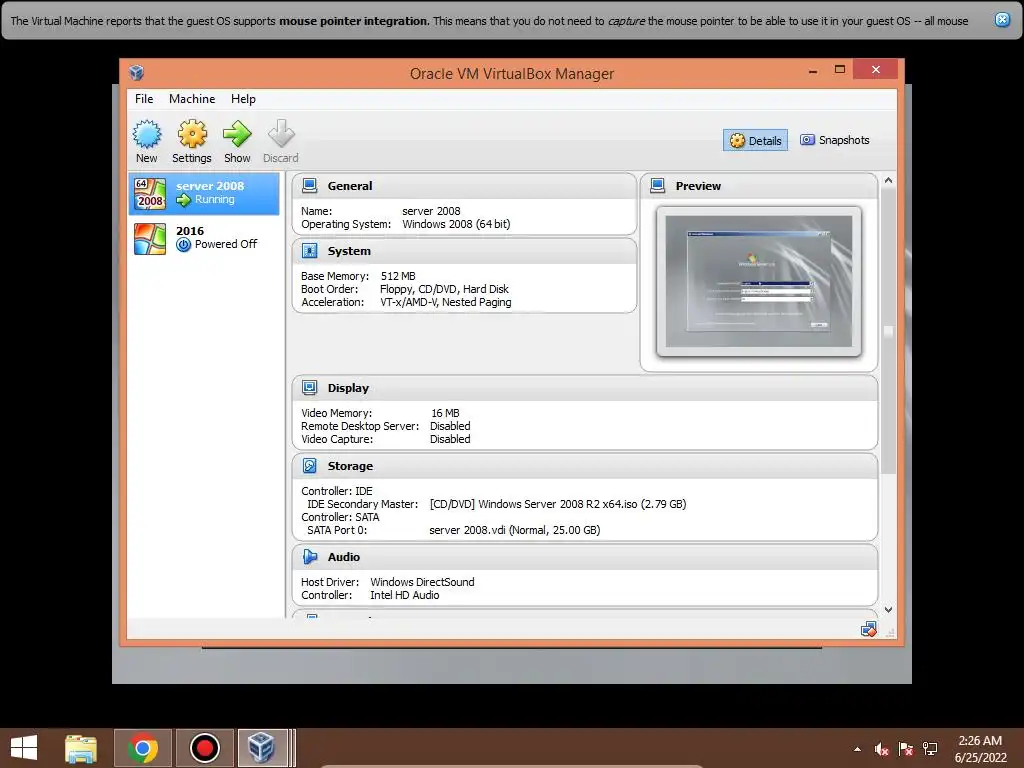Click the System section header
Image resolution: width=1024 pixels, height=768 pixels.
pyautogui.click(x=464, y=251)
